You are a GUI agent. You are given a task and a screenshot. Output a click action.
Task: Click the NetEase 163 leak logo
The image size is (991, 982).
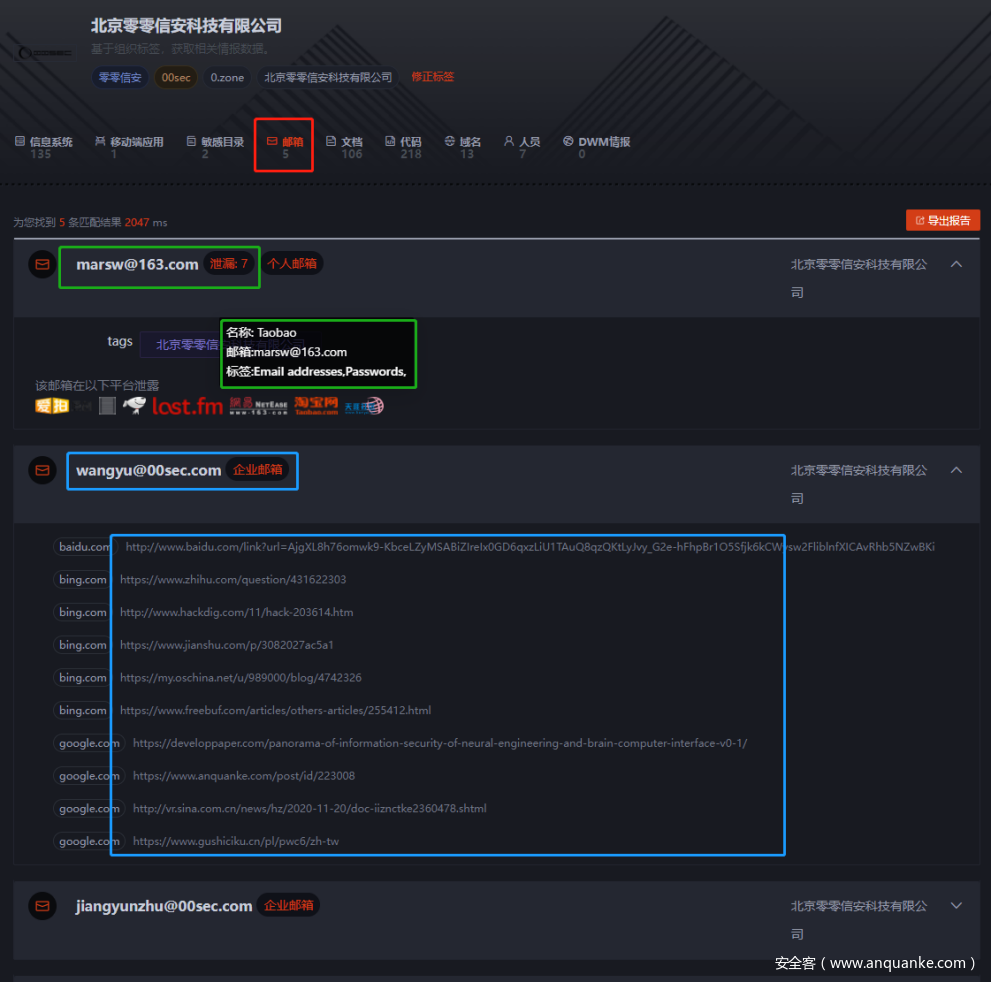[x=258, y=406]
